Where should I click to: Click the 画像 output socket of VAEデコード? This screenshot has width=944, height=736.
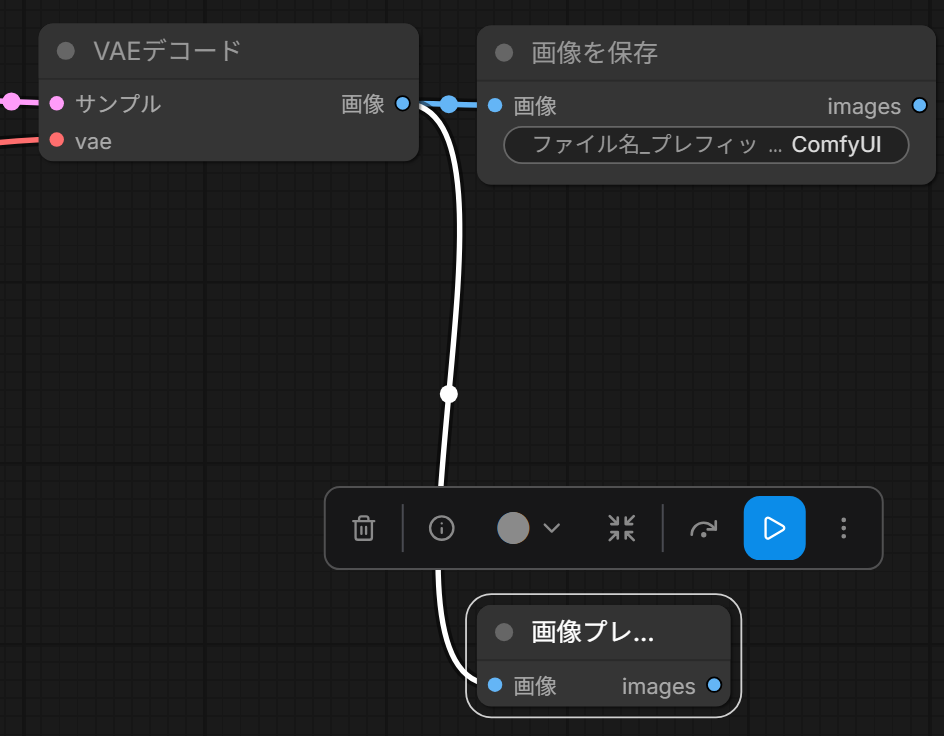click(x=402, y=103)
